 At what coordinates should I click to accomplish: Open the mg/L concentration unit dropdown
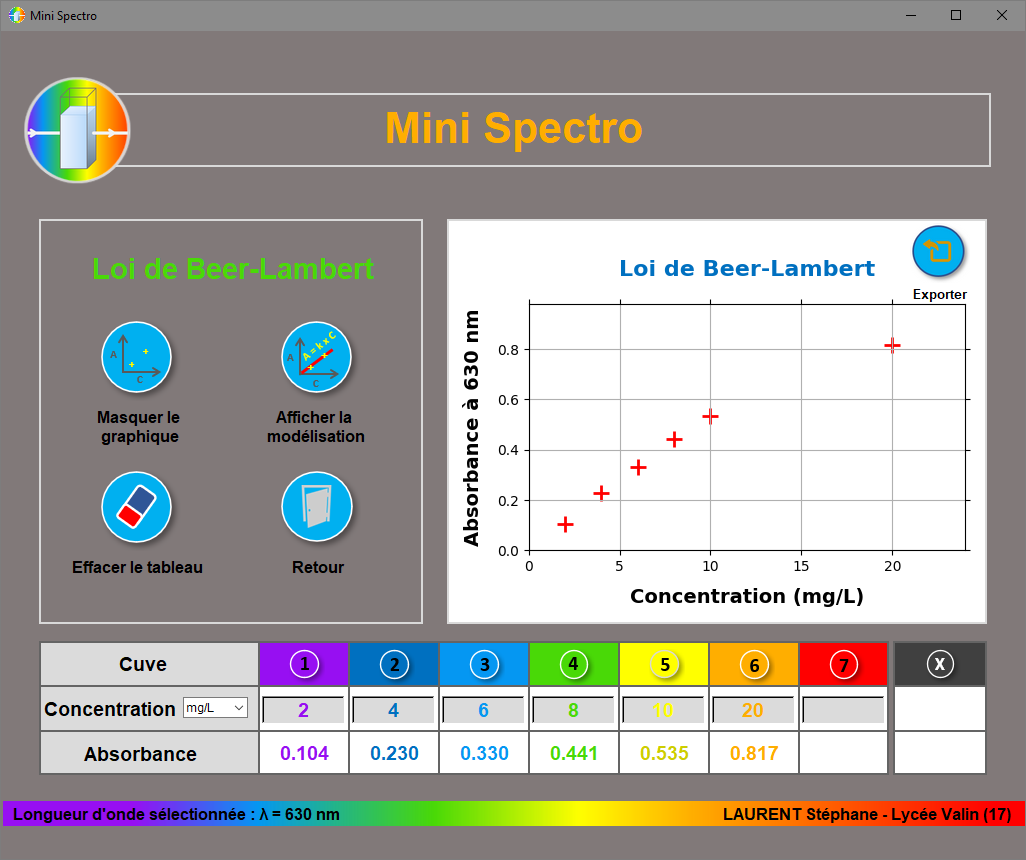tap(215, 708)
